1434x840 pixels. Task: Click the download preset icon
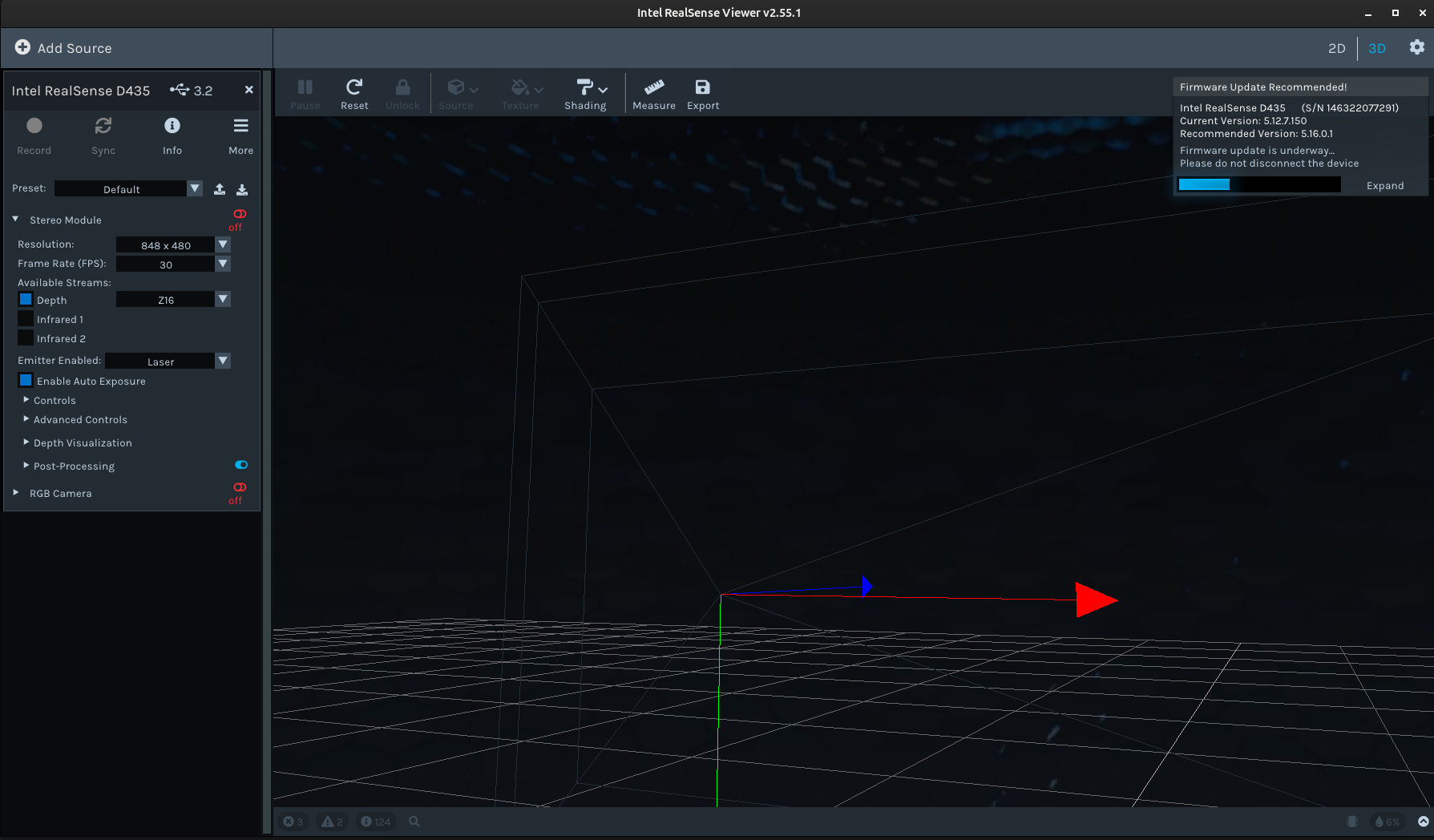(242, 189)
